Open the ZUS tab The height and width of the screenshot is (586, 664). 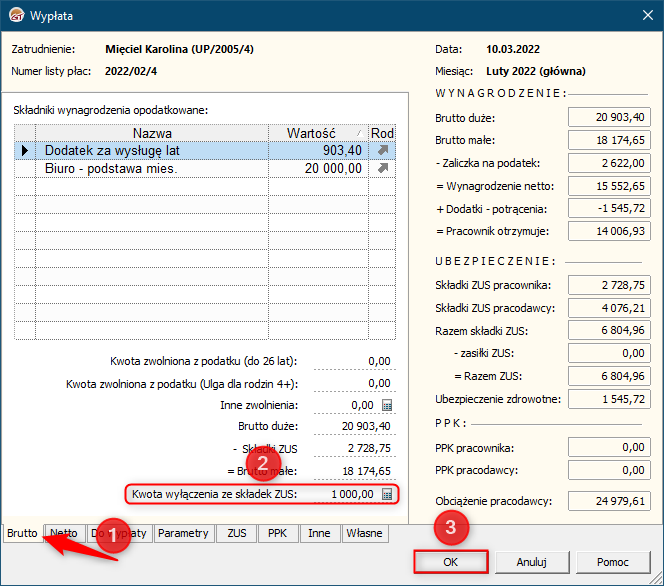237,533
